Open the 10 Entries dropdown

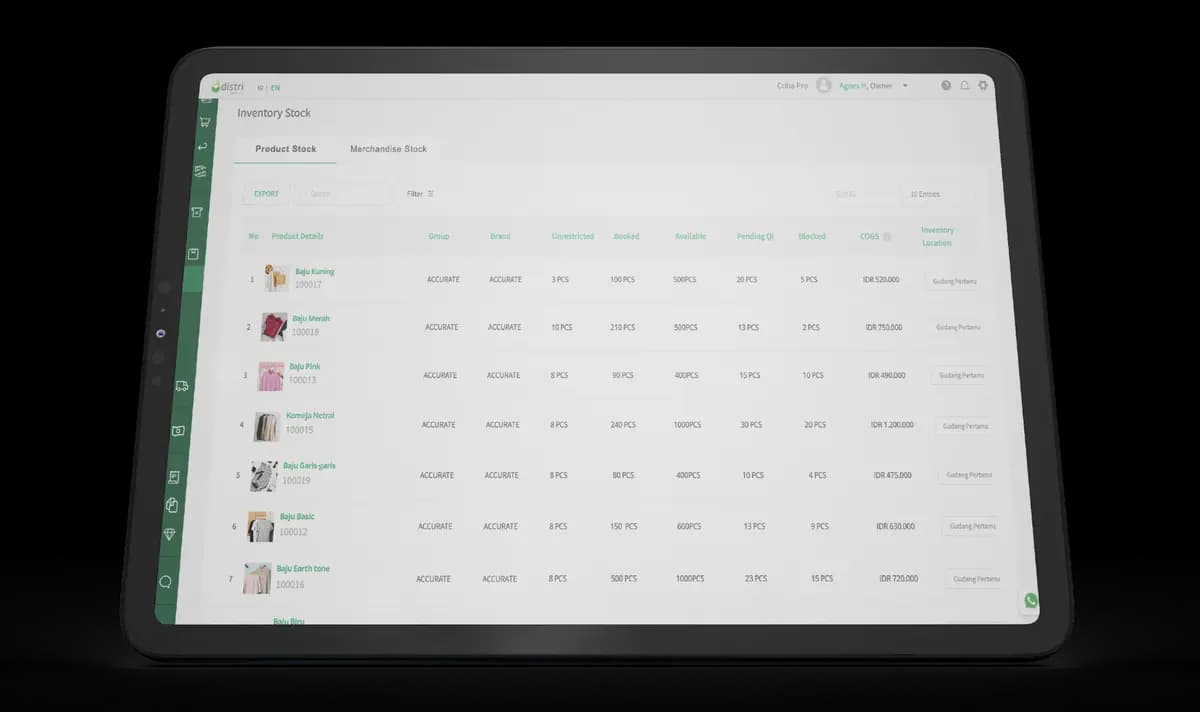coord(936,194)
